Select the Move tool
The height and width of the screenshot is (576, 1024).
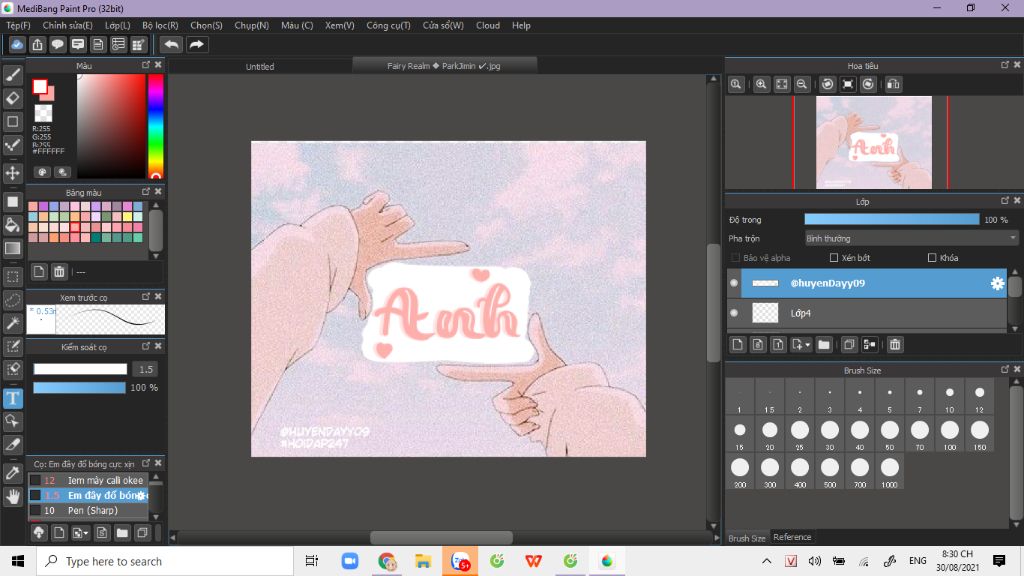[x=12, y=173]
